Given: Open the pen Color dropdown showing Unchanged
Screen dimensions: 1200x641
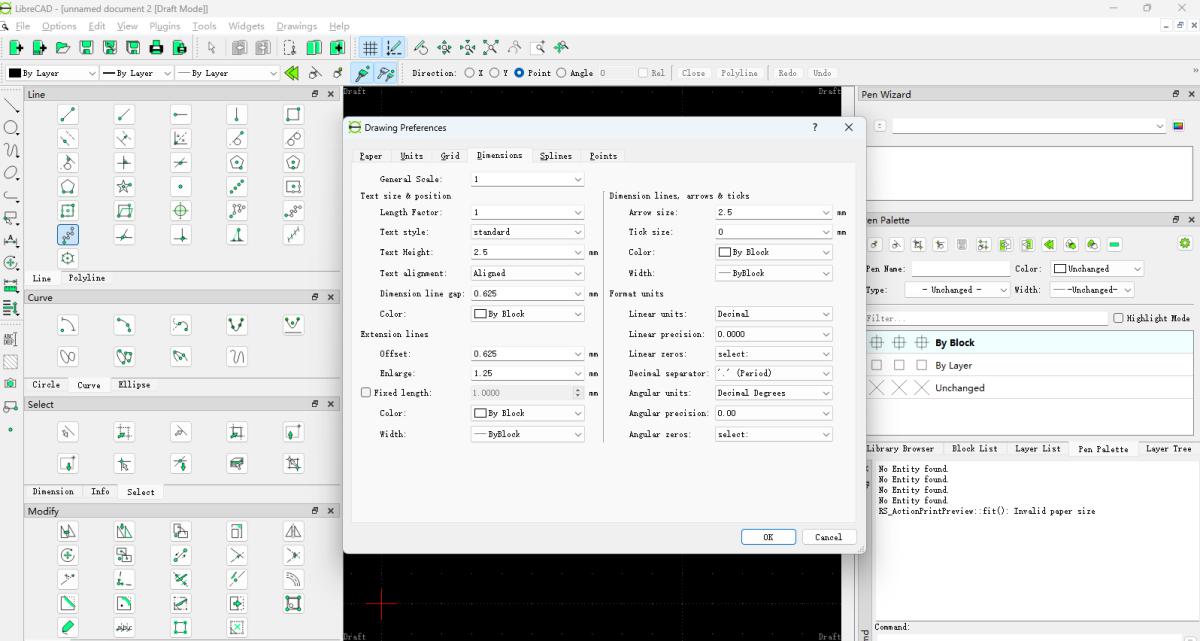Looking at the screenshot, I should coord(1097,268).
